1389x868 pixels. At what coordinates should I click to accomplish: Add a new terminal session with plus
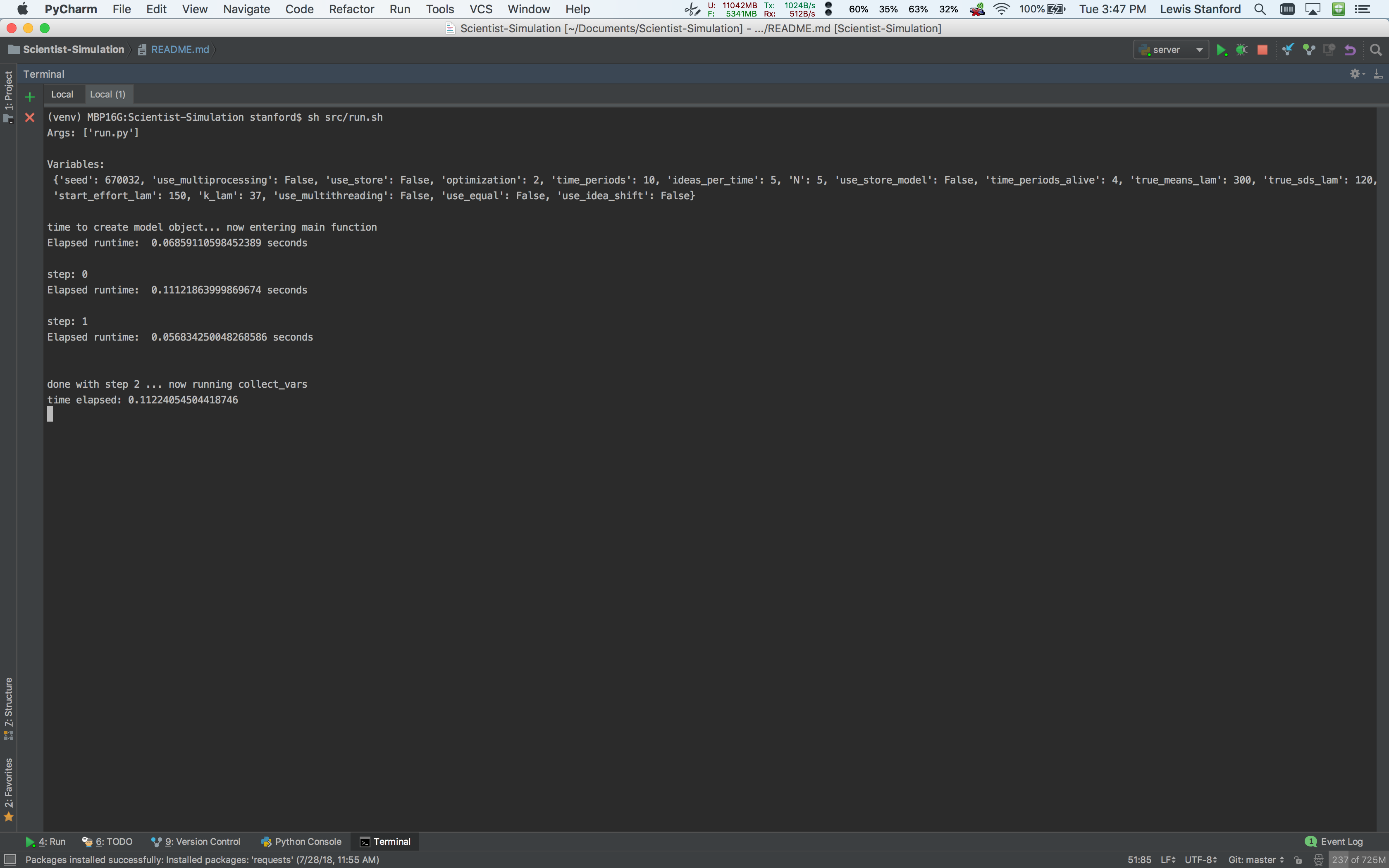pos(30,96)
